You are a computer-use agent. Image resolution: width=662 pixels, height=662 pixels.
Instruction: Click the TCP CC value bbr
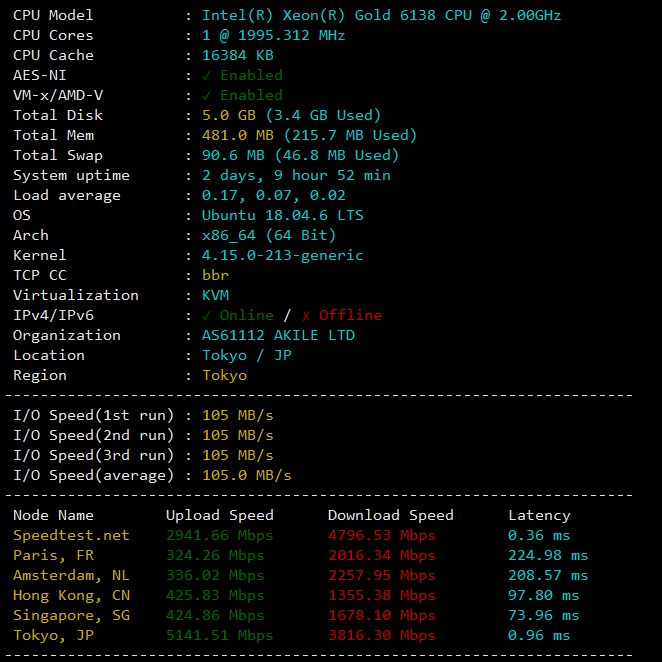click(215, 275)
